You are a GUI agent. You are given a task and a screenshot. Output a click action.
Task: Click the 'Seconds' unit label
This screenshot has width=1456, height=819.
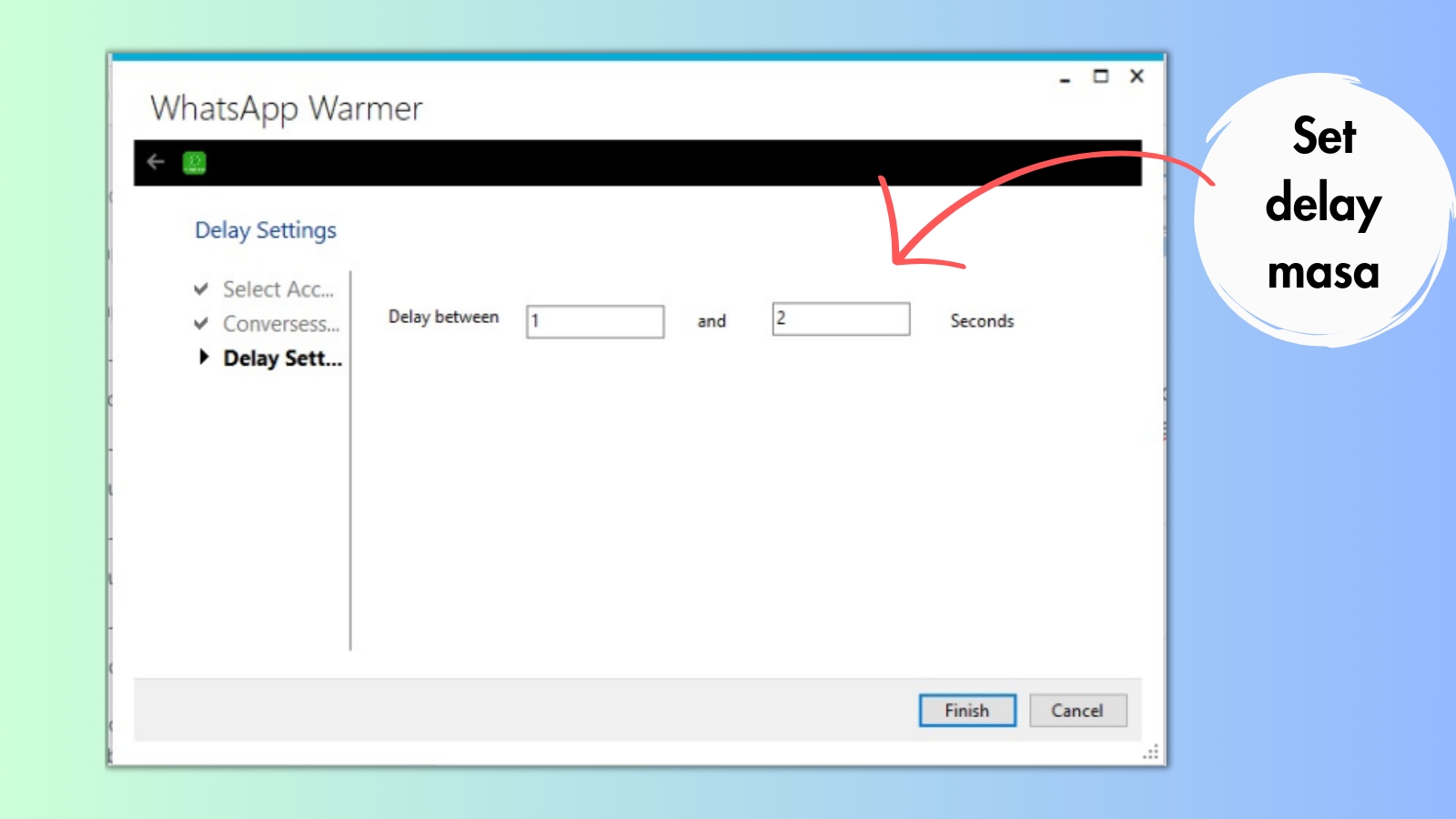click(x=982, y=321)
